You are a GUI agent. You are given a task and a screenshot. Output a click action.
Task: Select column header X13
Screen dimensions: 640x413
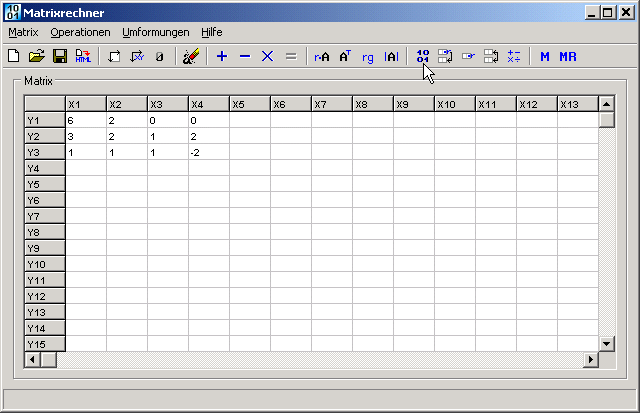[578, 104]
